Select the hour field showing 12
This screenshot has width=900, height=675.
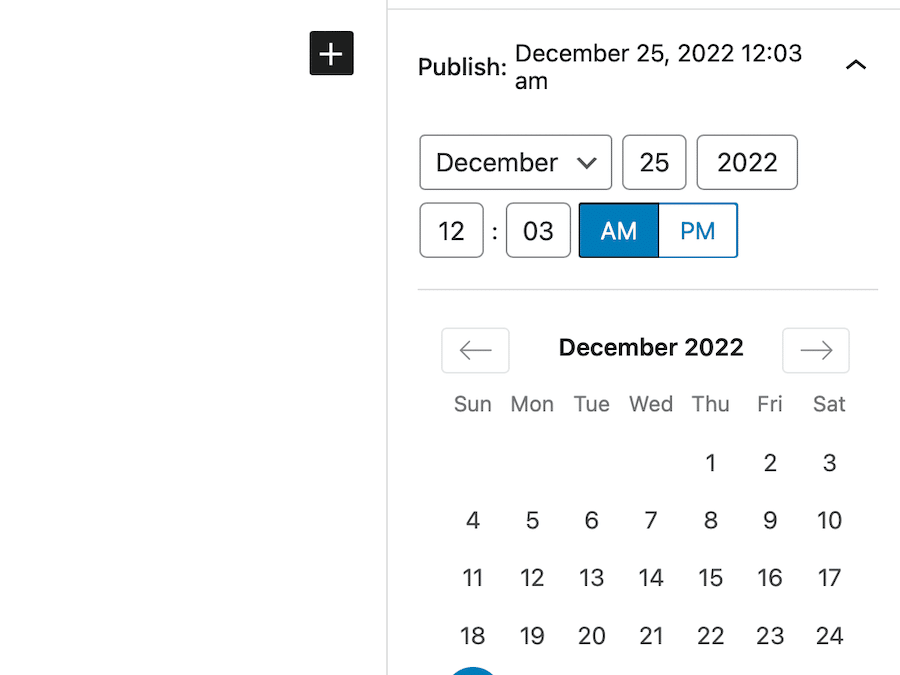(x=451, y=230)
